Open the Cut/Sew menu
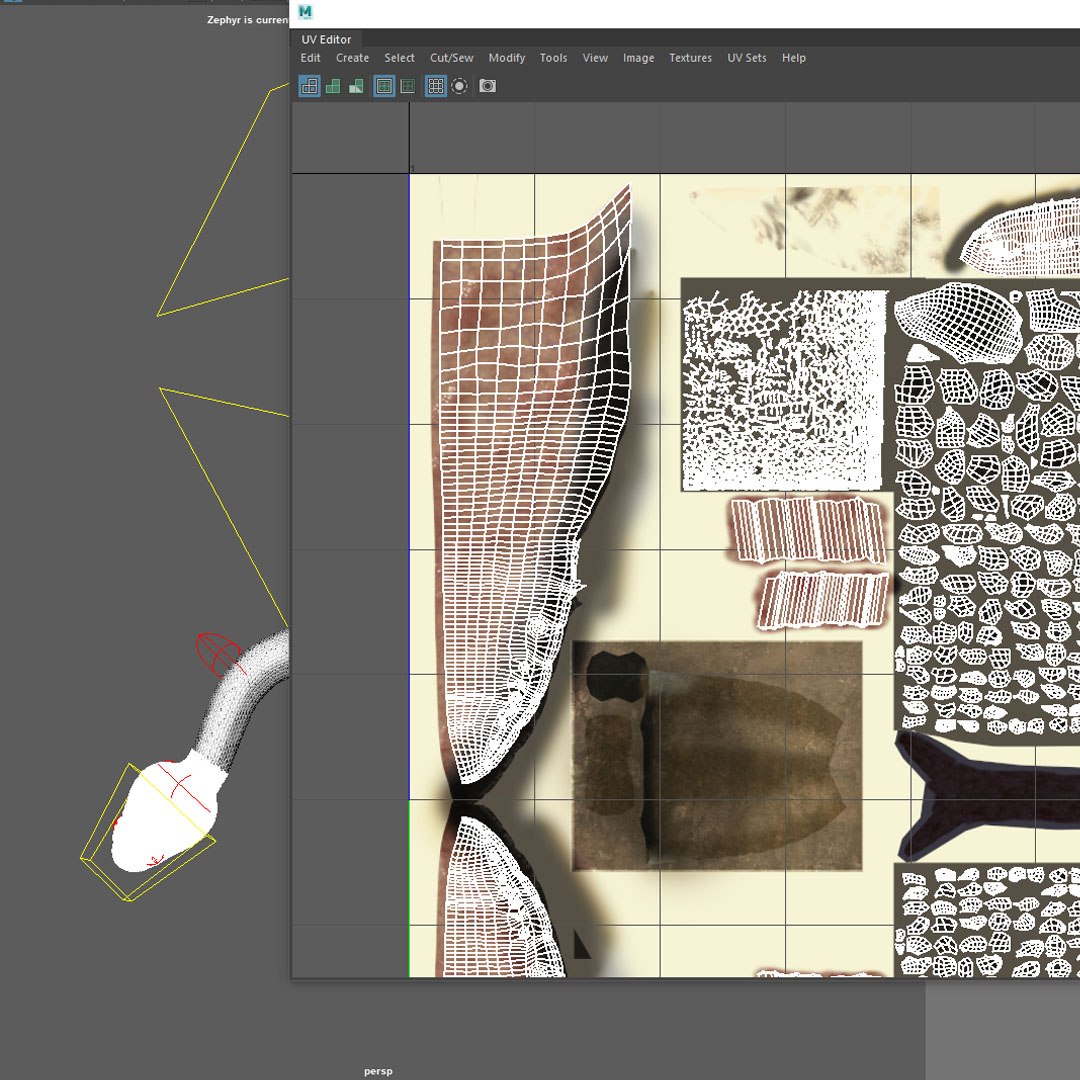The width and height of the screenshot is (1080, 1080). (452, 58)
